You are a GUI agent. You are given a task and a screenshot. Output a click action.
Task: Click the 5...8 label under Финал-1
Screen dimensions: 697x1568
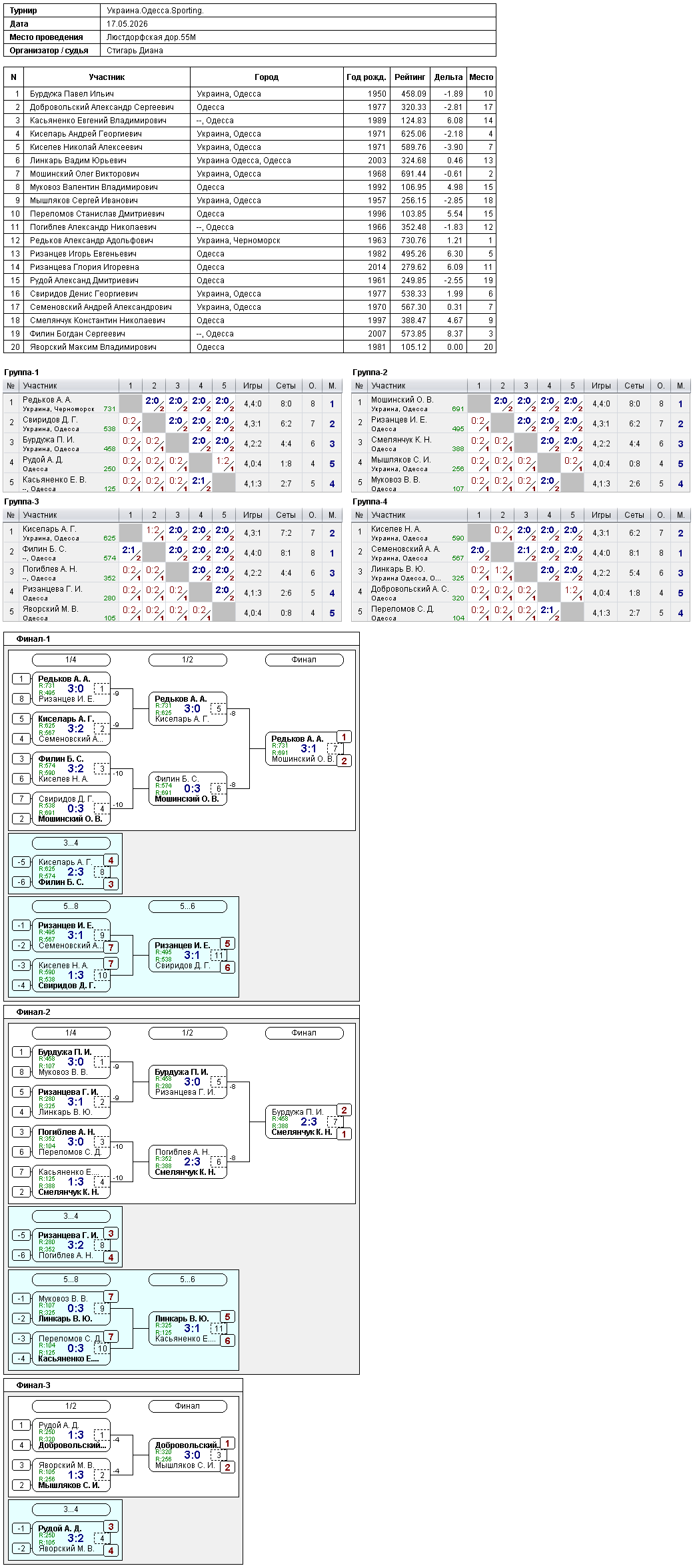pyautogui.click(x=71, y=906)
